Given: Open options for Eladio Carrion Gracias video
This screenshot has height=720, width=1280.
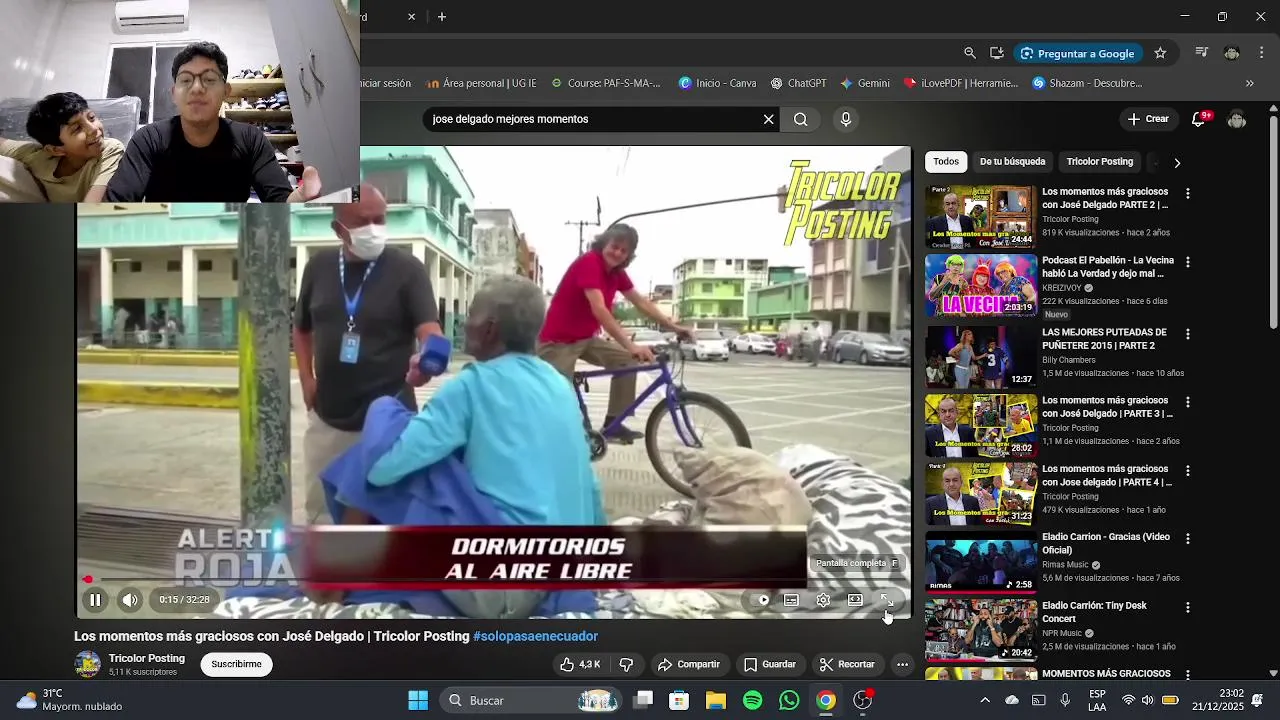Looking at the screenshot, I should (x=1188, y=538).
